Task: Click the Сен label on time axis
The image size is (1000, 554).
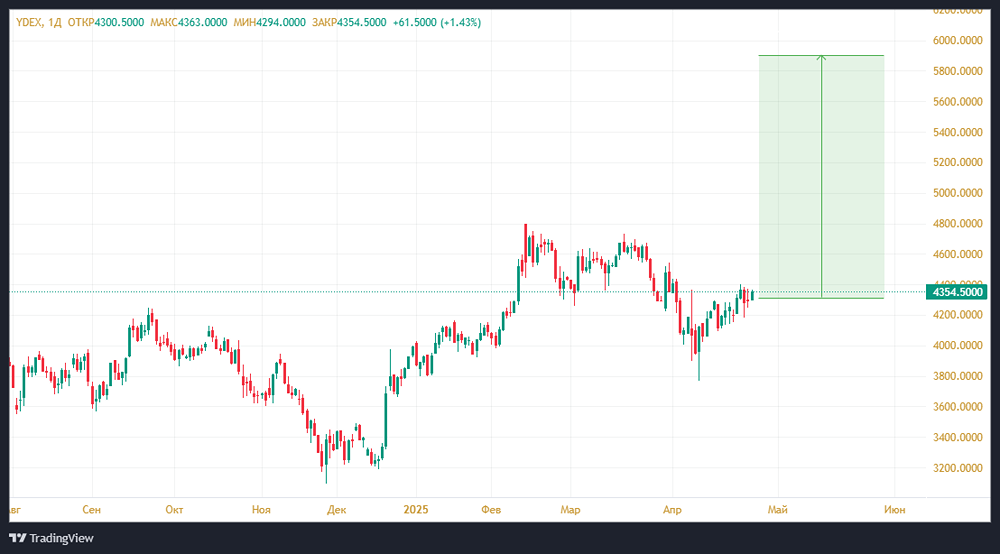Action: (x=91, y=509)
